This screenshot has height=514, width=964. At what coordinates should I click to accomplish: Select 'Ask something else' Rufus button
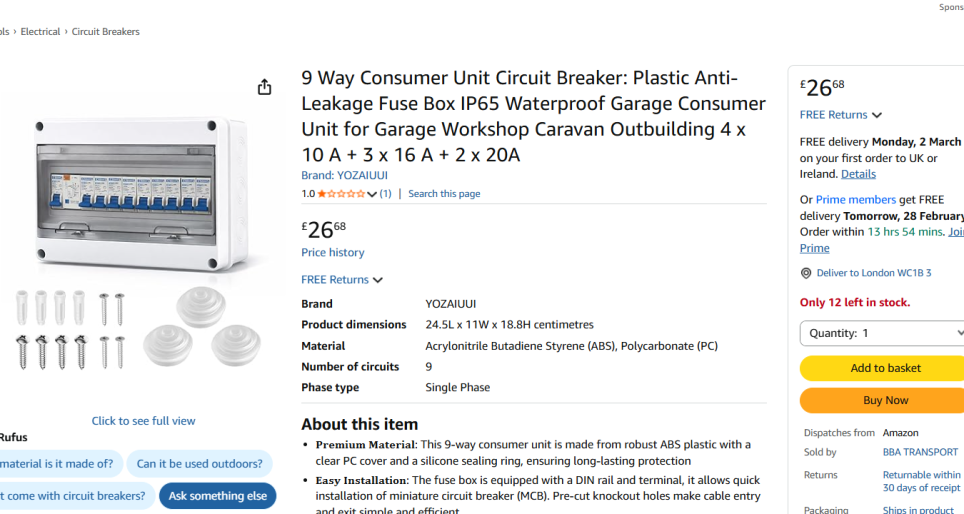[x=218, y=496]
